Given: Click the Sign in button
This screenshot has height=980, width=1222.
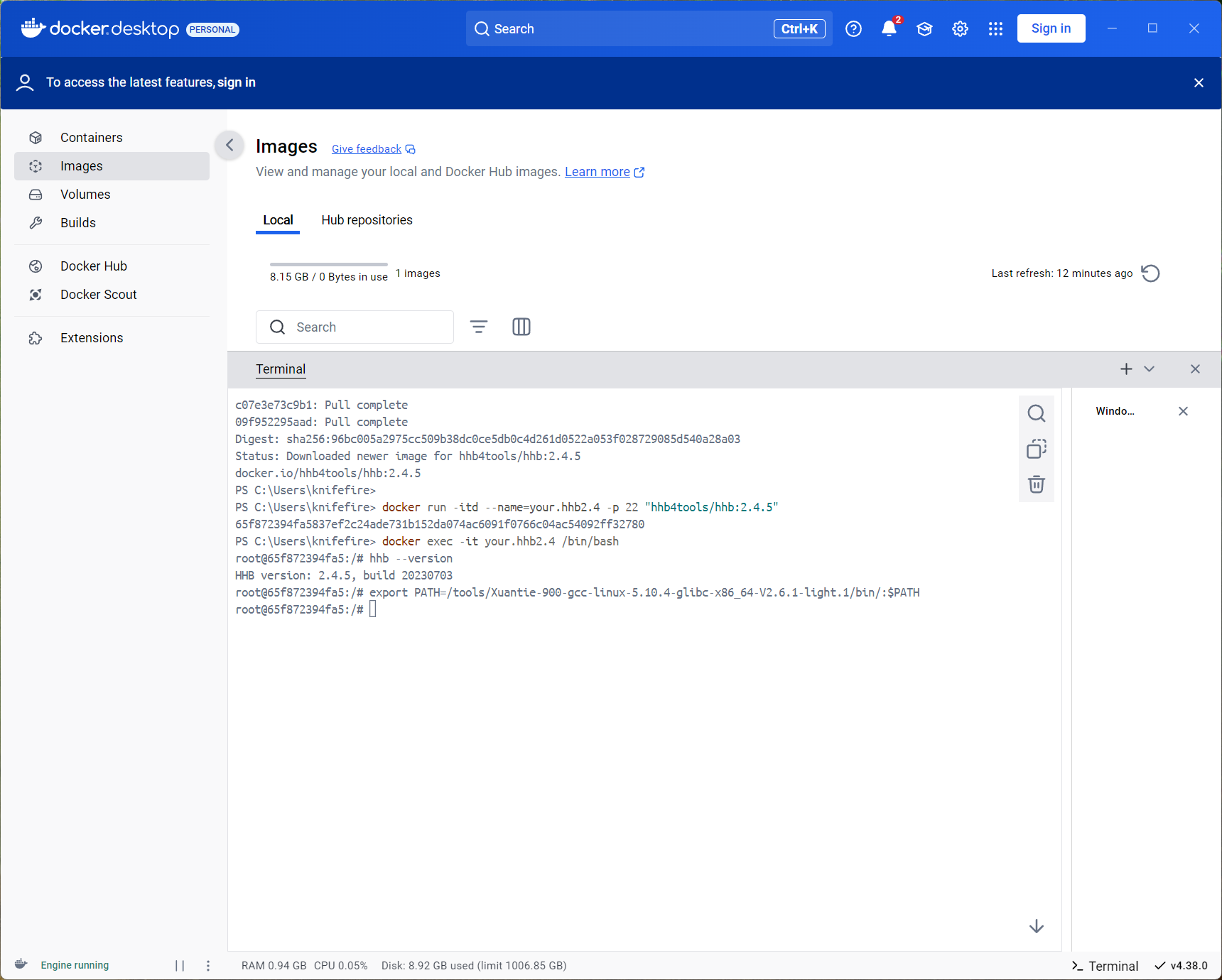Looking at the screenshot, I should 1051,28.
